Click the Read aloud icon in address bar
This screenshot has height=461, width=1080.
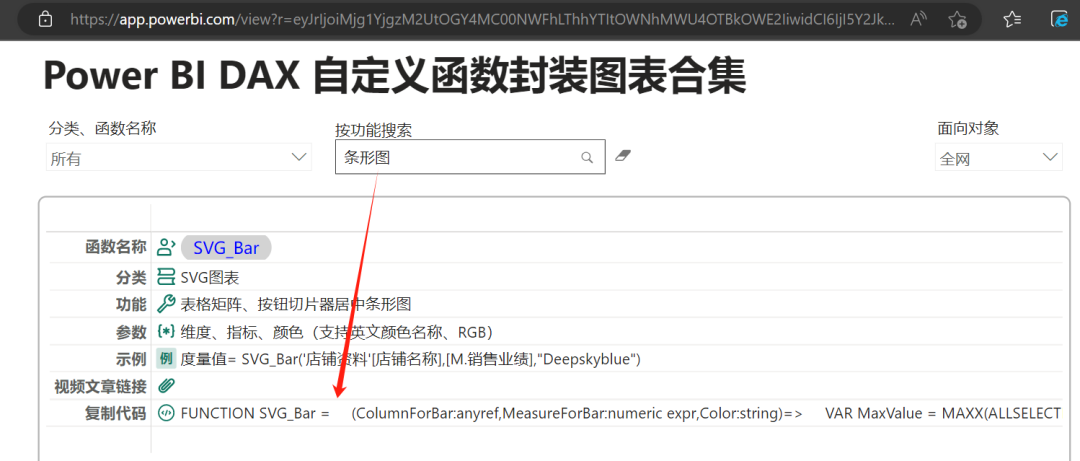point(919,19)
